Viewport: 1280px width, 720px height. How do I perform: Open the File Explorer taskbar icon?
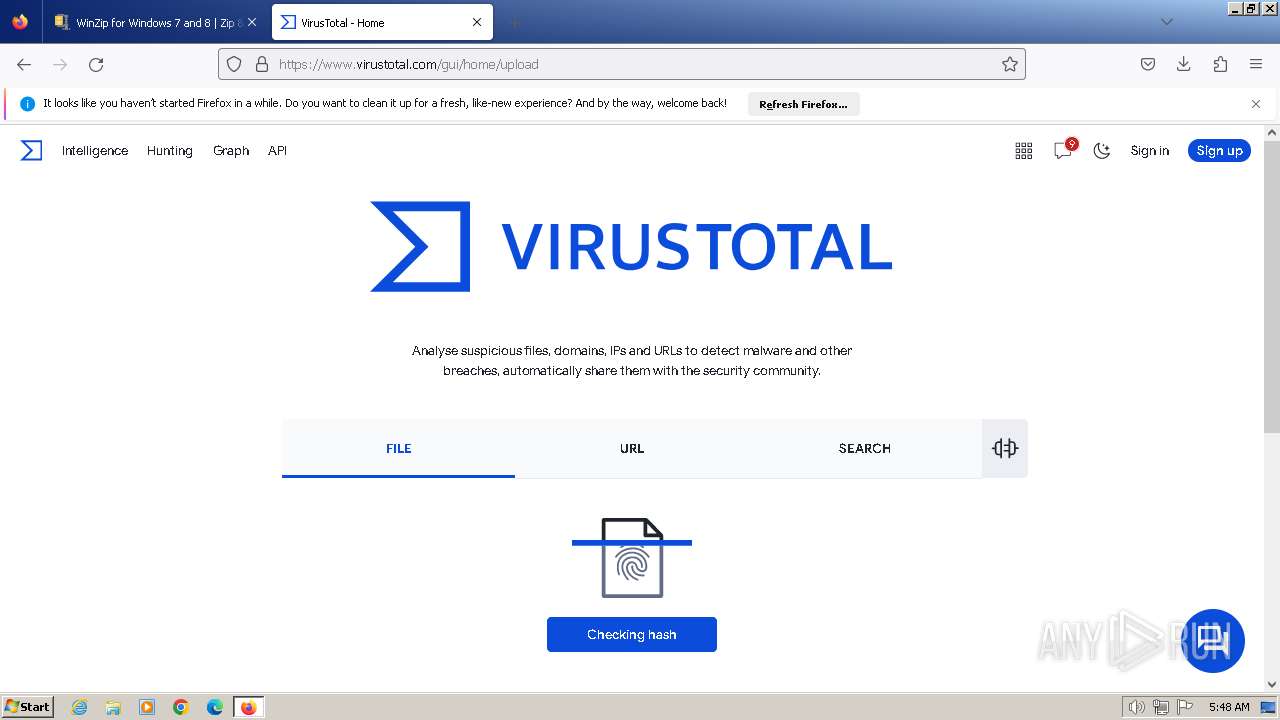point(113,707)
